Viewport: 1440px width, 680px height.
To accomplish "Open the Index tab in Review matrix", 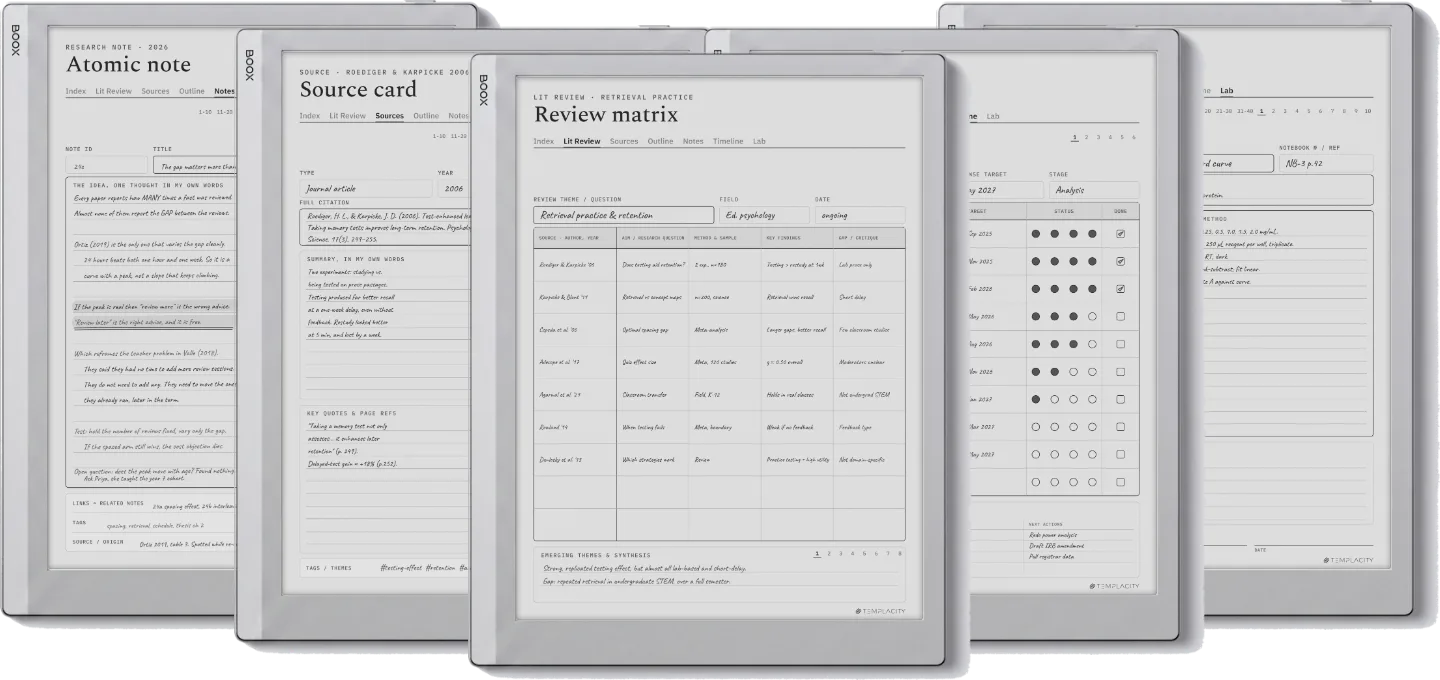I will click(543, 141).
